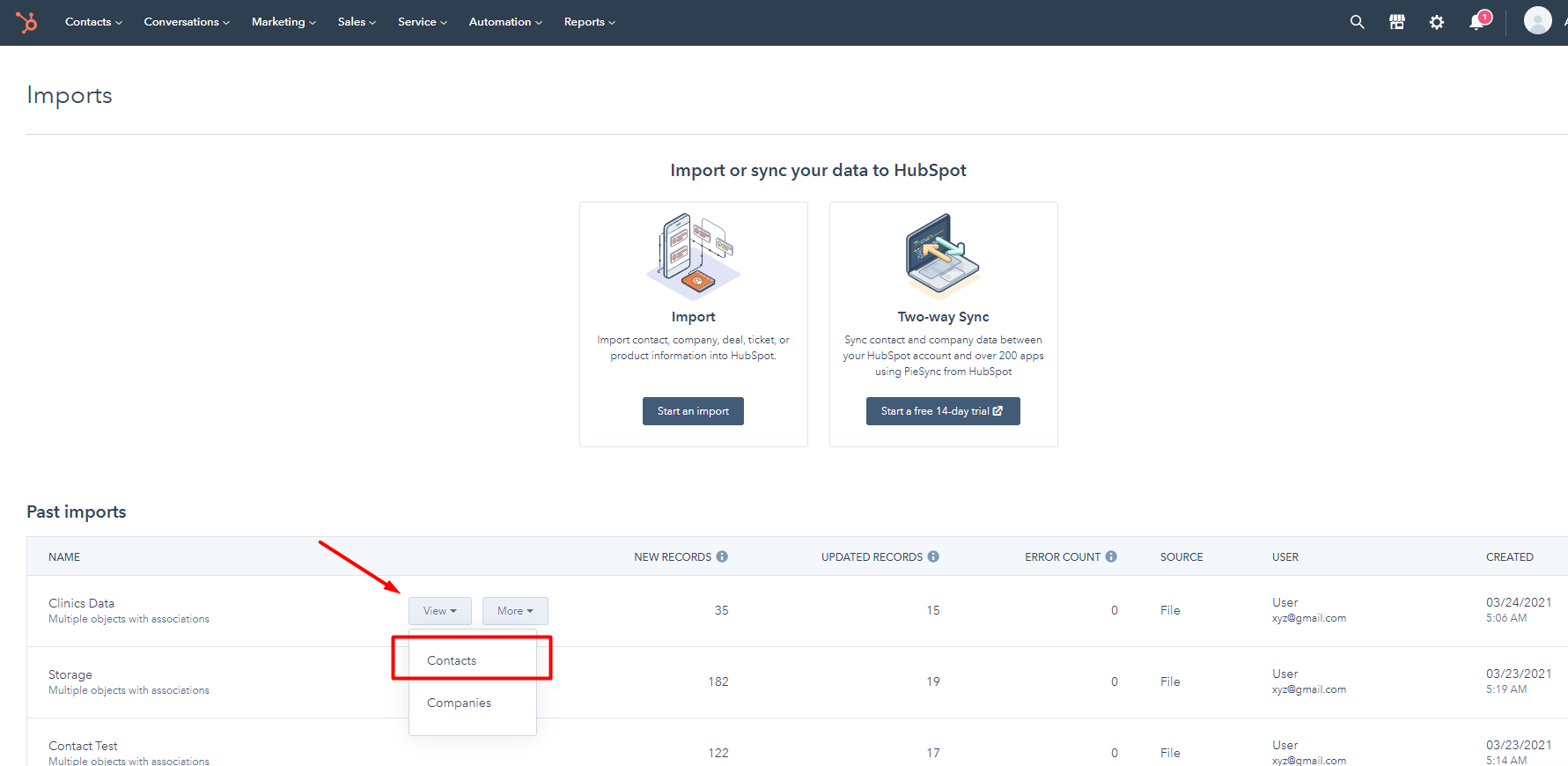1568x766 pixels.
Task: Click the NAME column header
Action: point(64,557)
